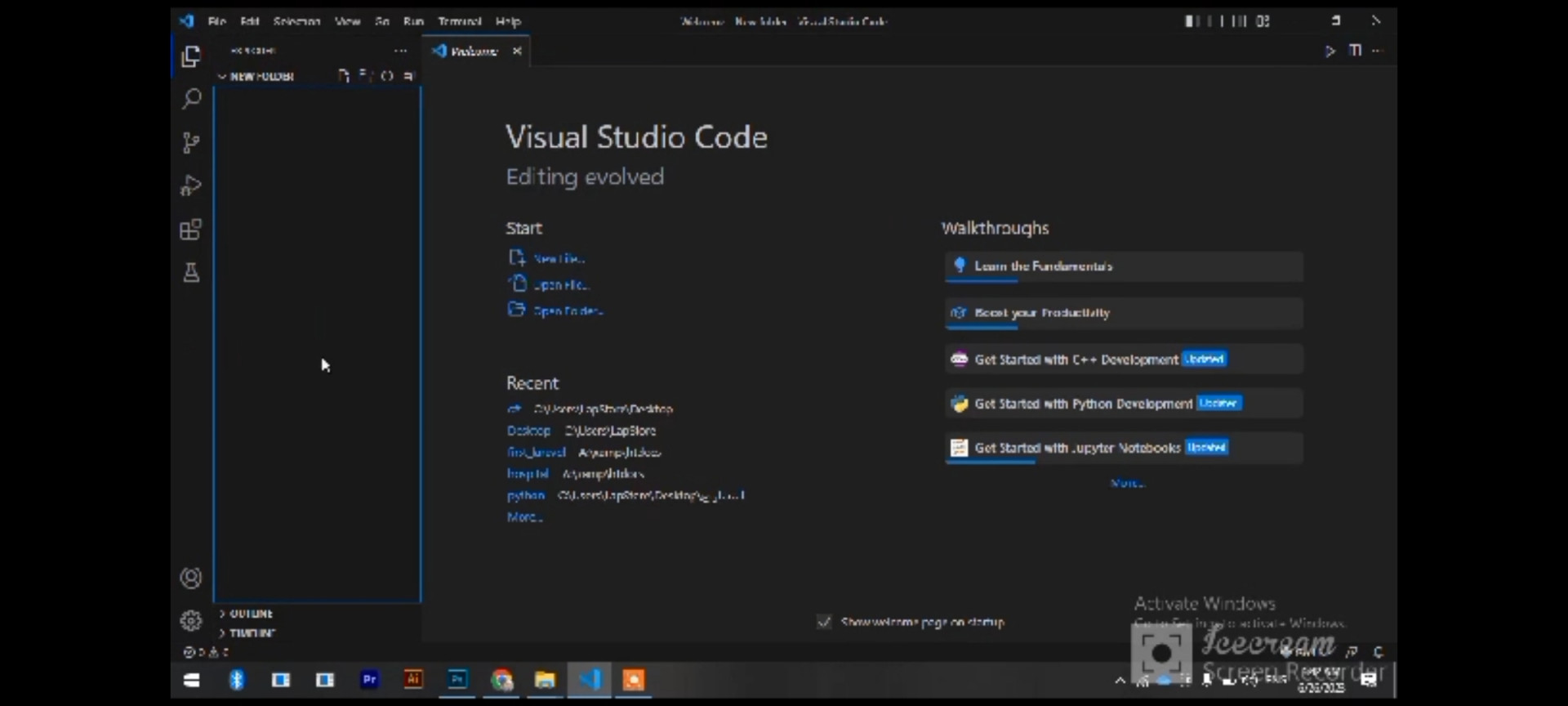Screen dimensions: 1568x706
Task: Open the Help menu
Action: click(508, 21)
